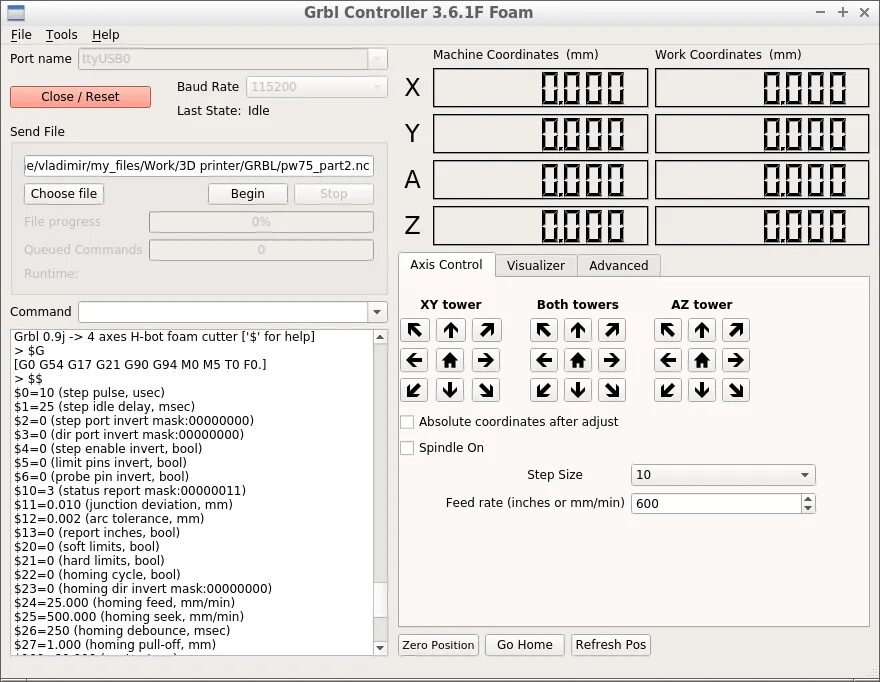This screenshot has width=880, height=682.
Task: Jog XY tower diagonally down-right
Action: [486, 390]
